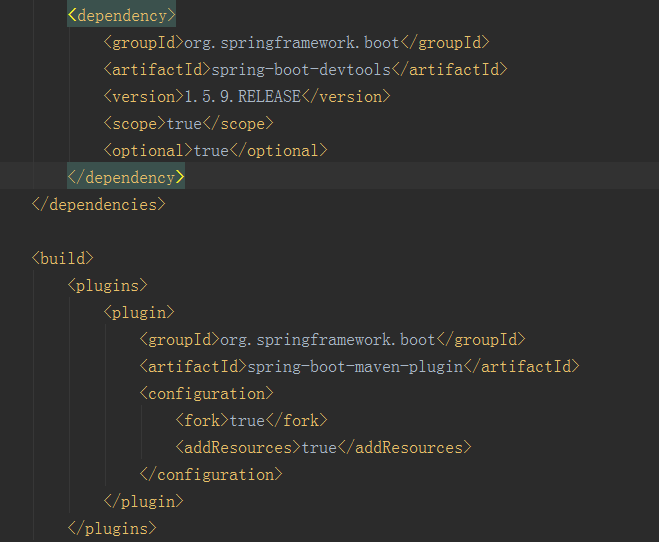The height and width of the screenshot is (542, 659).
Task: Click the artifactId spring-boot-maven-plugin line
Action: [x=359, y=367]
